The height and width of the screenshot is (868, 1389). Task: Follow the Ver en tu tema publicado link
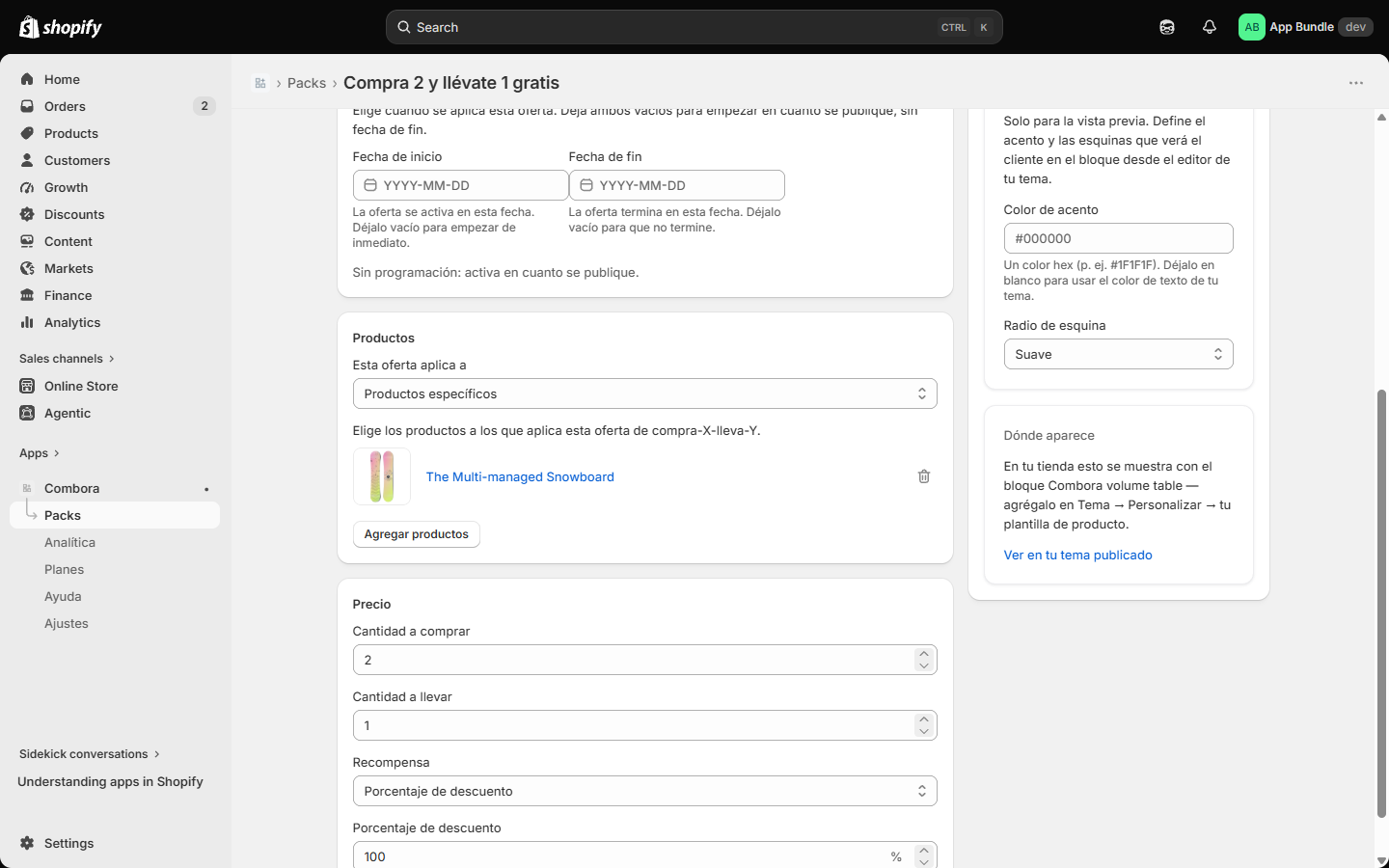pos(1077,555)
